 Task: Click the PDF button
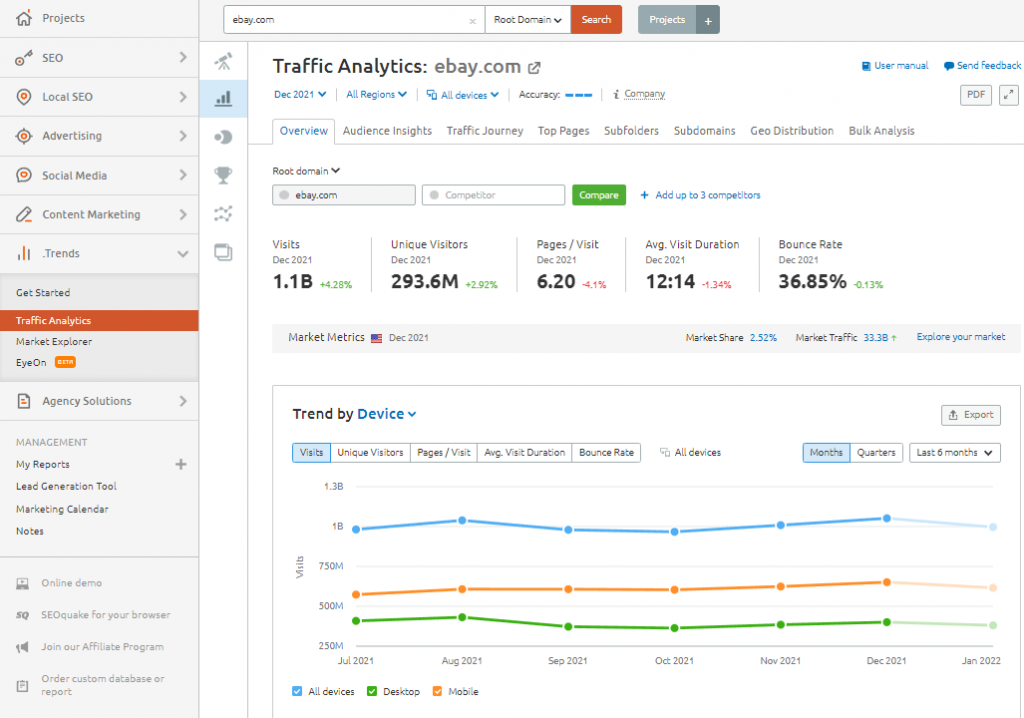(976, 95)
